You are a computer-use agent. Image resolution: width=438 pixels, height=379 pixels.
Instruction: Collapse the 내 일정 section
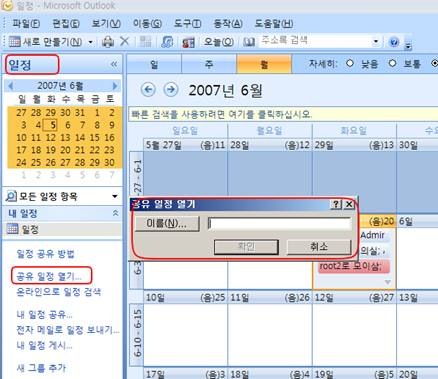click(x=115, y=213)
